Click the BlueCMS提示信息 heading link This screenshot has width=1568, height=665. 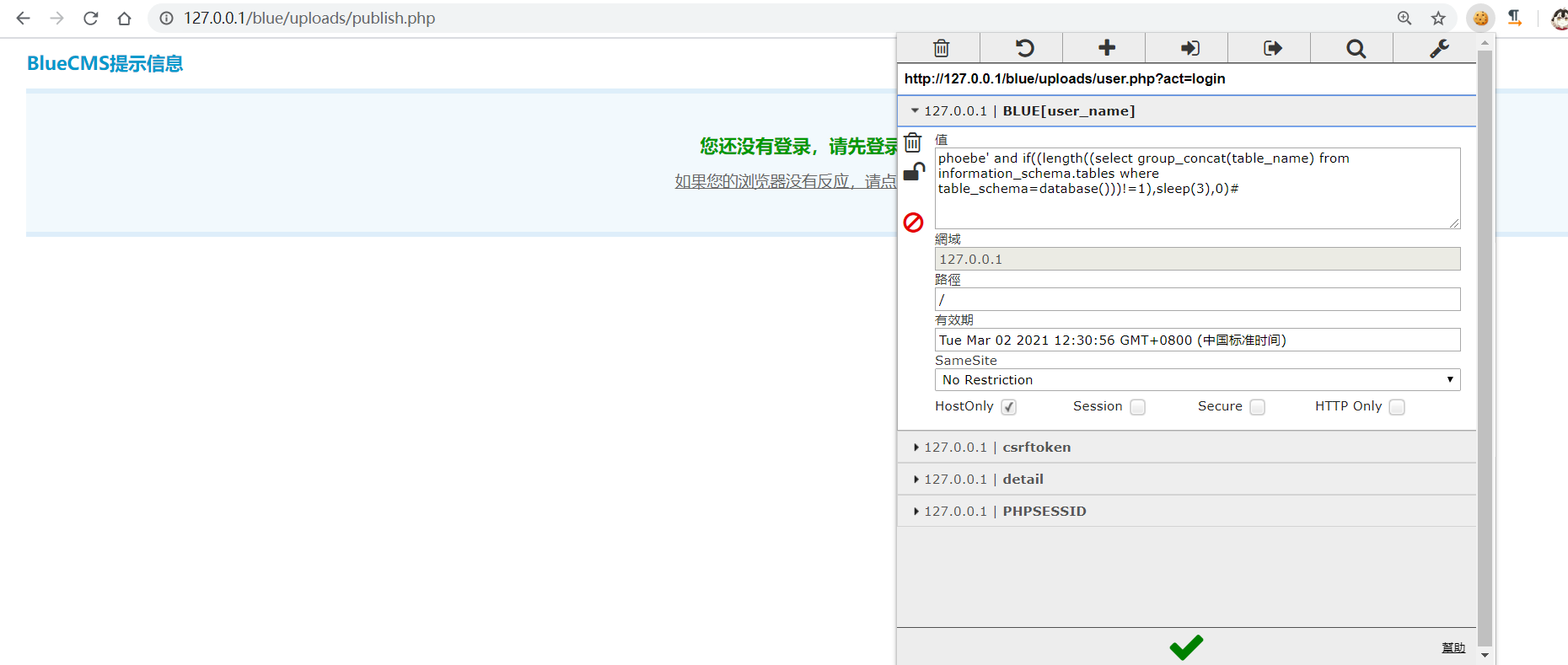point(105,63)
